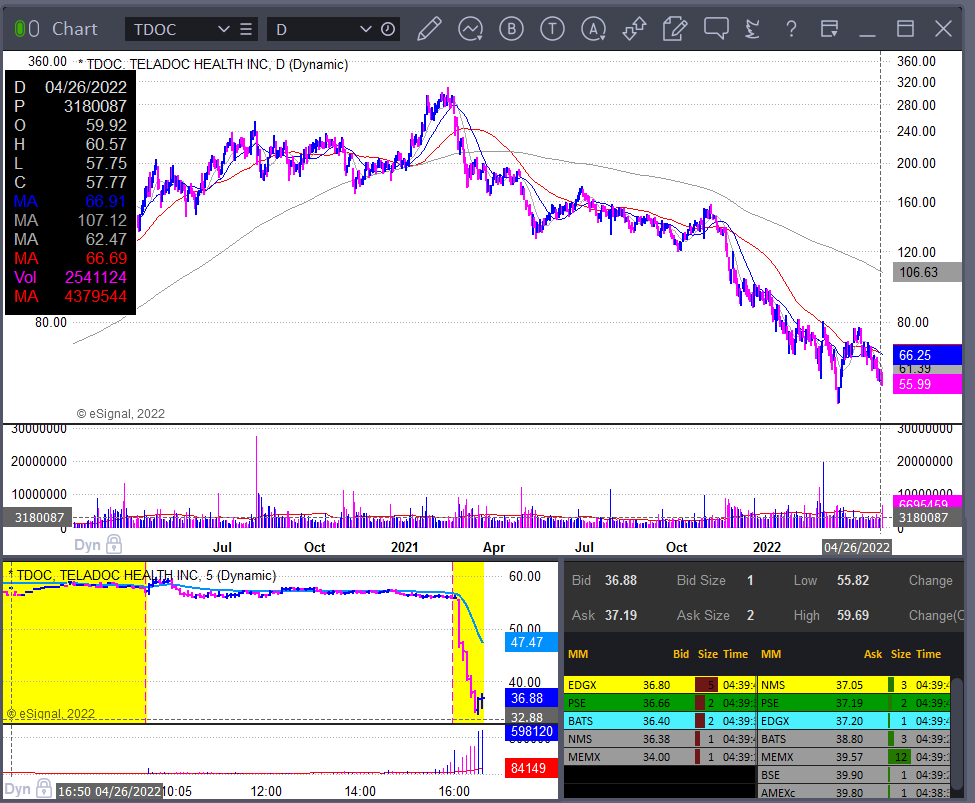Open the symbol list menu icon
Screen dimensions: 975x803
pos(246,29)
